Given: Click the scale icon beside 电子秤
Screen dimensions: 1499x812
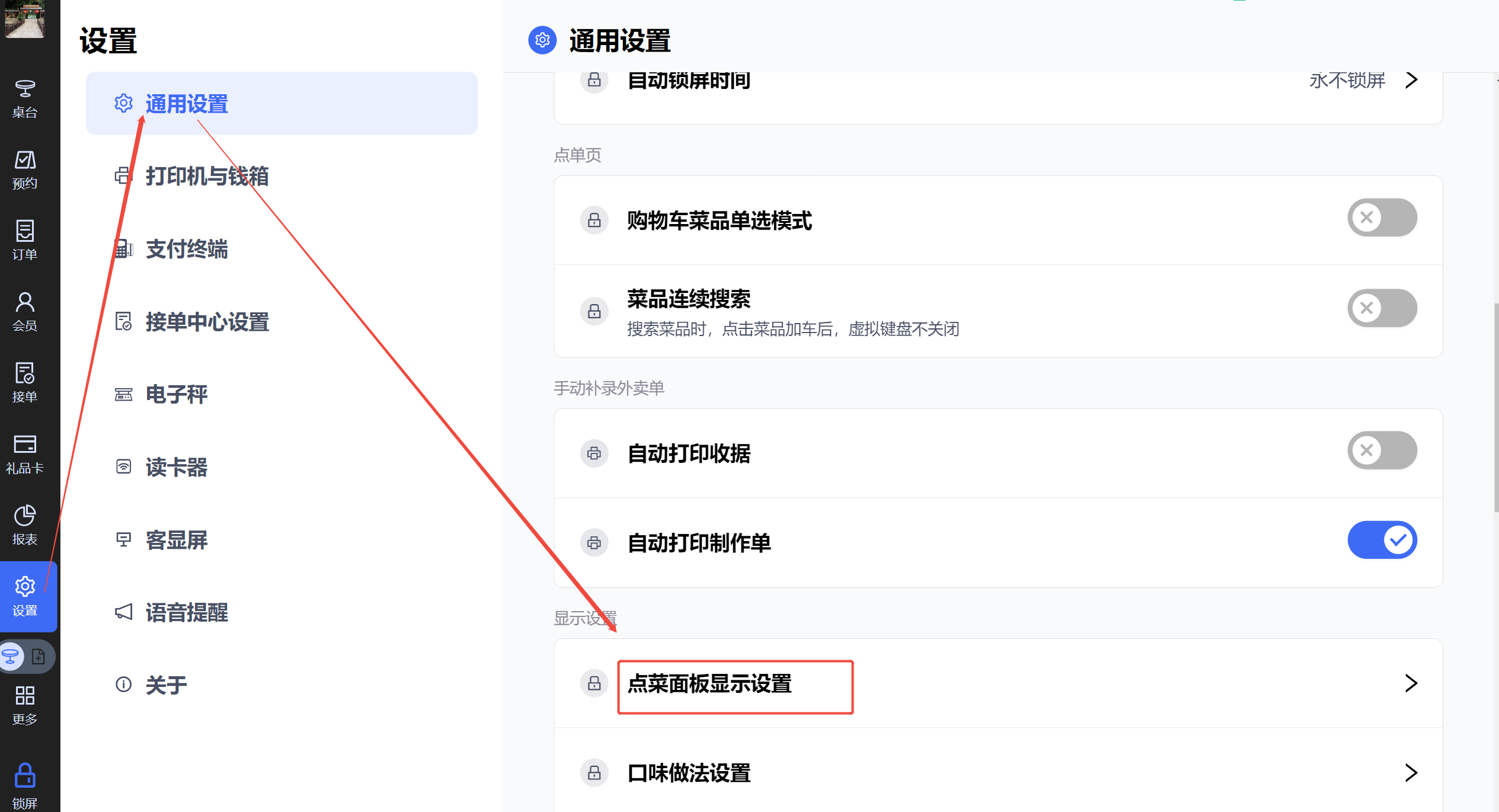Looking at the screenshot, I should click(123, 394).
